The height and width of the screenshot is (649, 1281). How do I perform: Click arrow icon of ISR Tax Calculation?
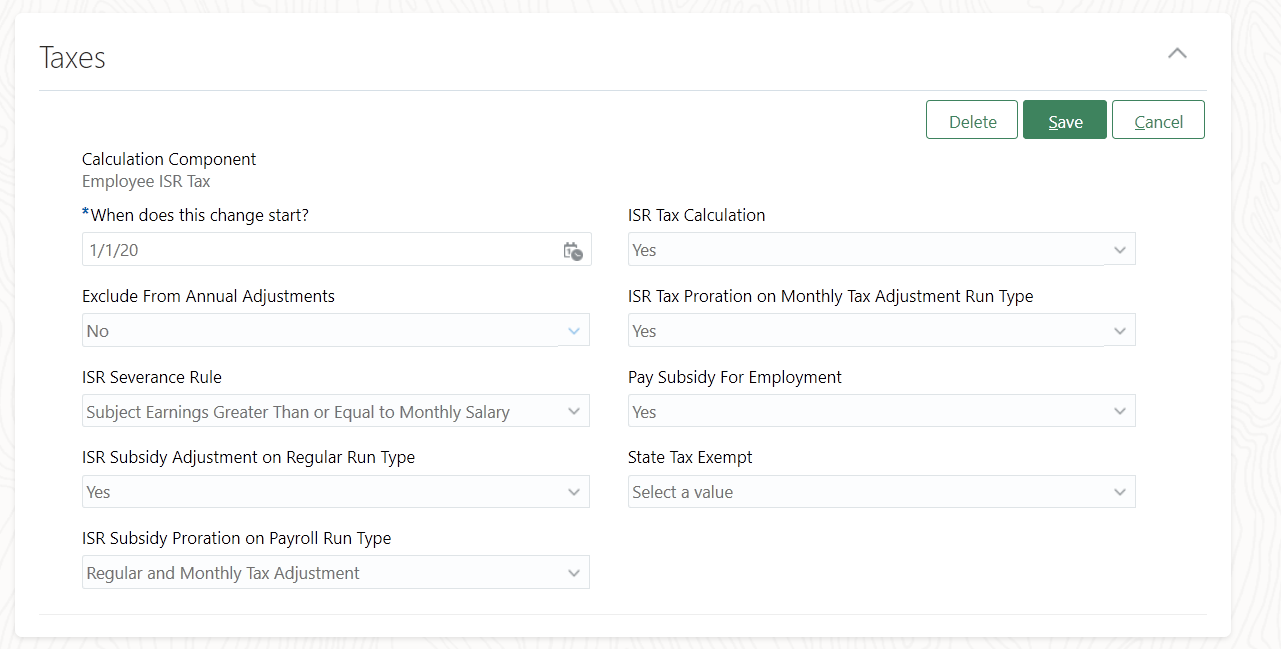(x=1120, y=250)
